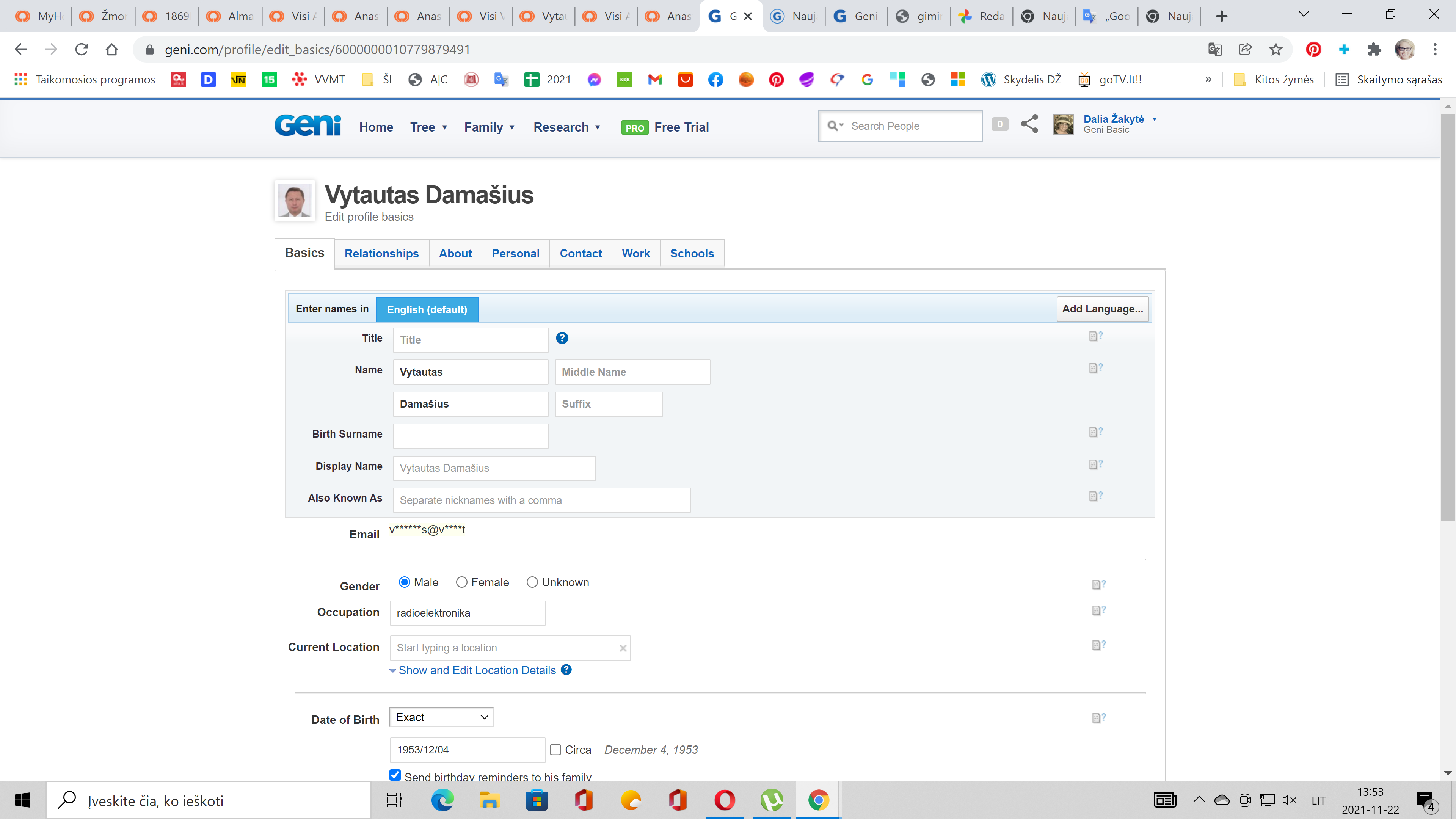Click into the Birth Surname field
The image size is (1456, 819).
(470, 436)
